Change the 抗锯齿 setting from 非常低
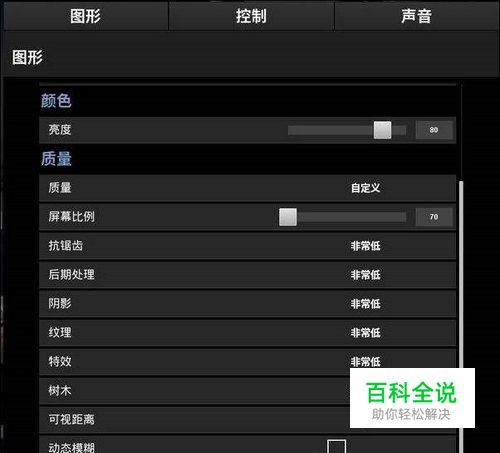 pyautogui.click(x=365, y=246)
